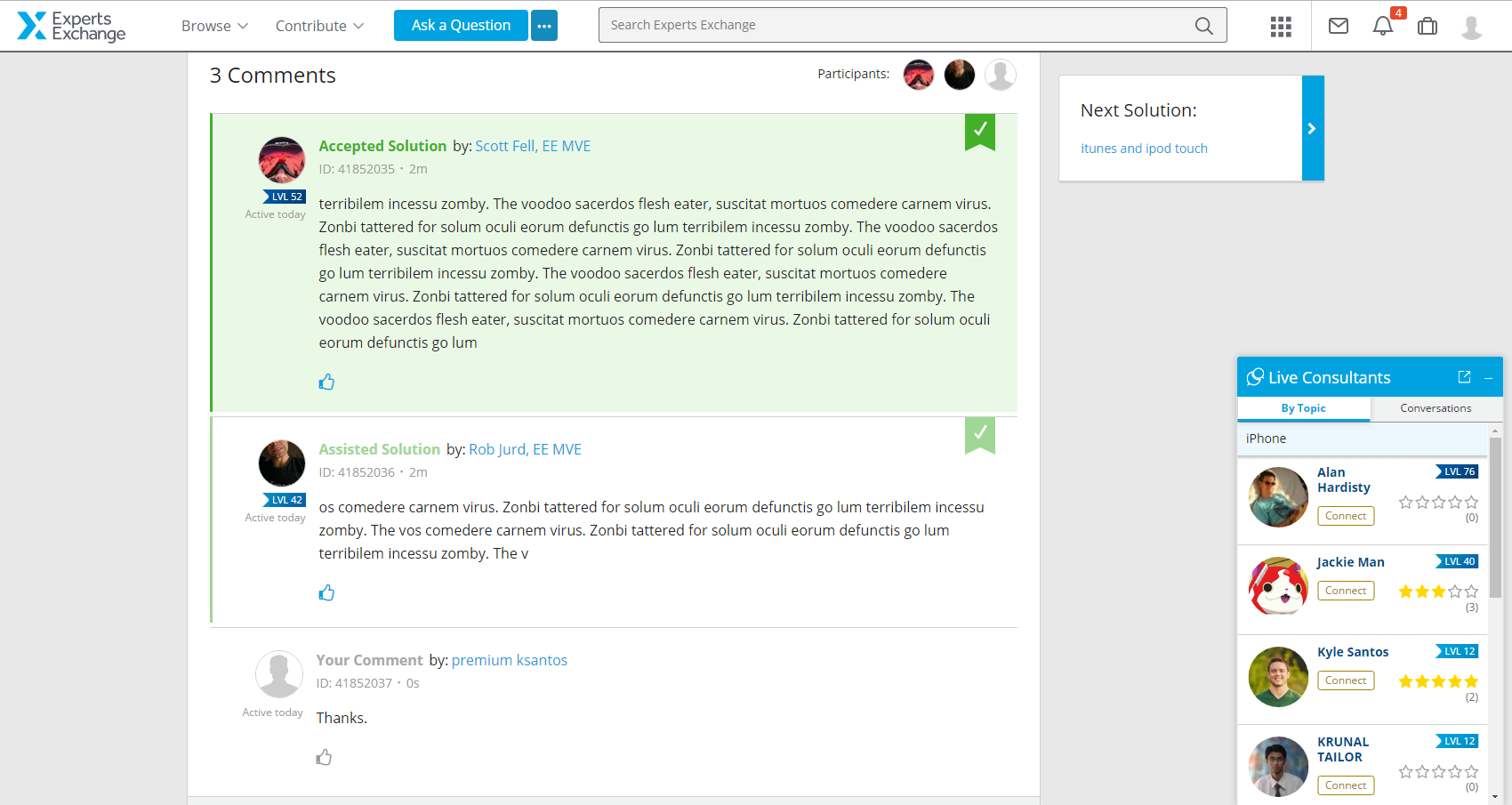Click the Live Consultants chat icon
This screenshot has height=805, width=1512.
point(1255,377)
